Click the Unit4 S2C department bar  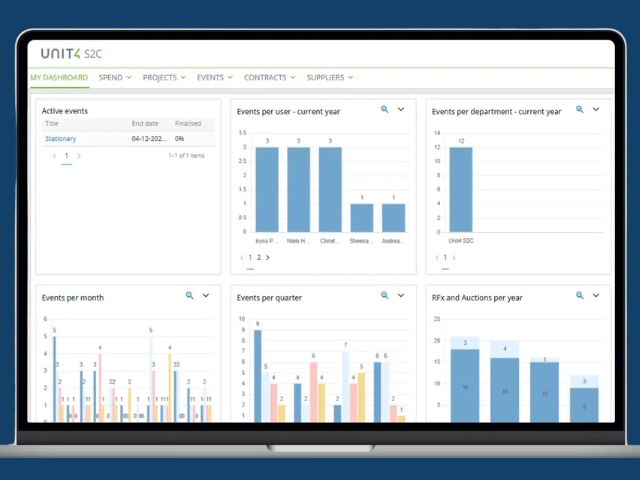pos(461,190)
